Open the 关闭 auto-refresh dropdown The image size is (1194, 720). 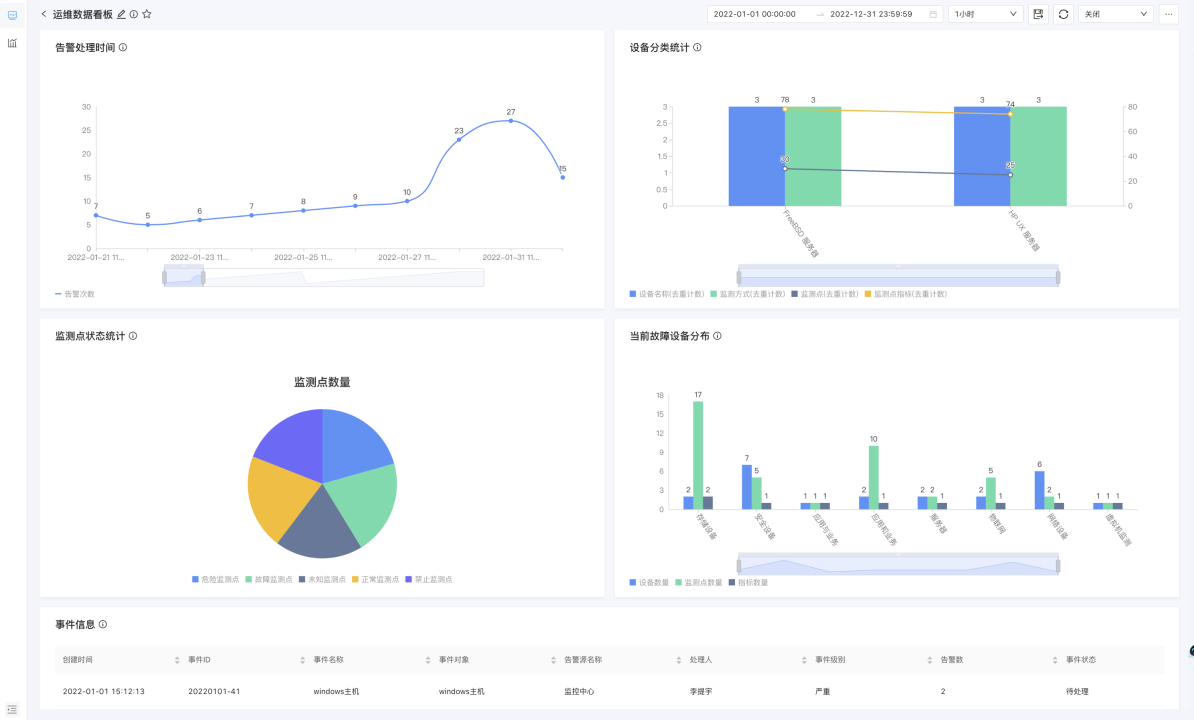coord(1115,14)
